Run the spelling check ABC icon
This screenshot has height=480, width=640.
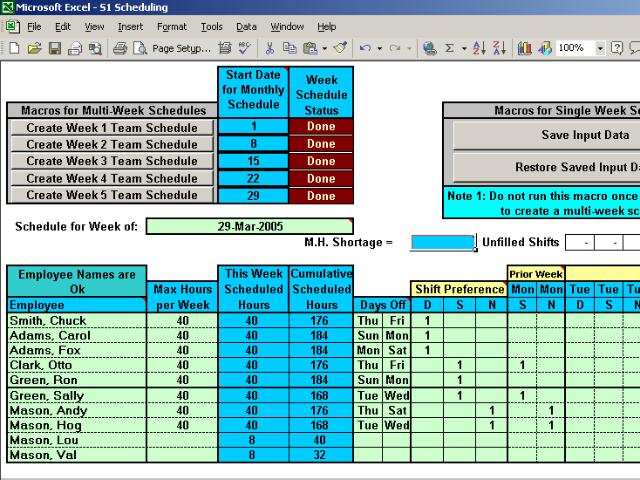pyautogui.click(x=245, y=48)
